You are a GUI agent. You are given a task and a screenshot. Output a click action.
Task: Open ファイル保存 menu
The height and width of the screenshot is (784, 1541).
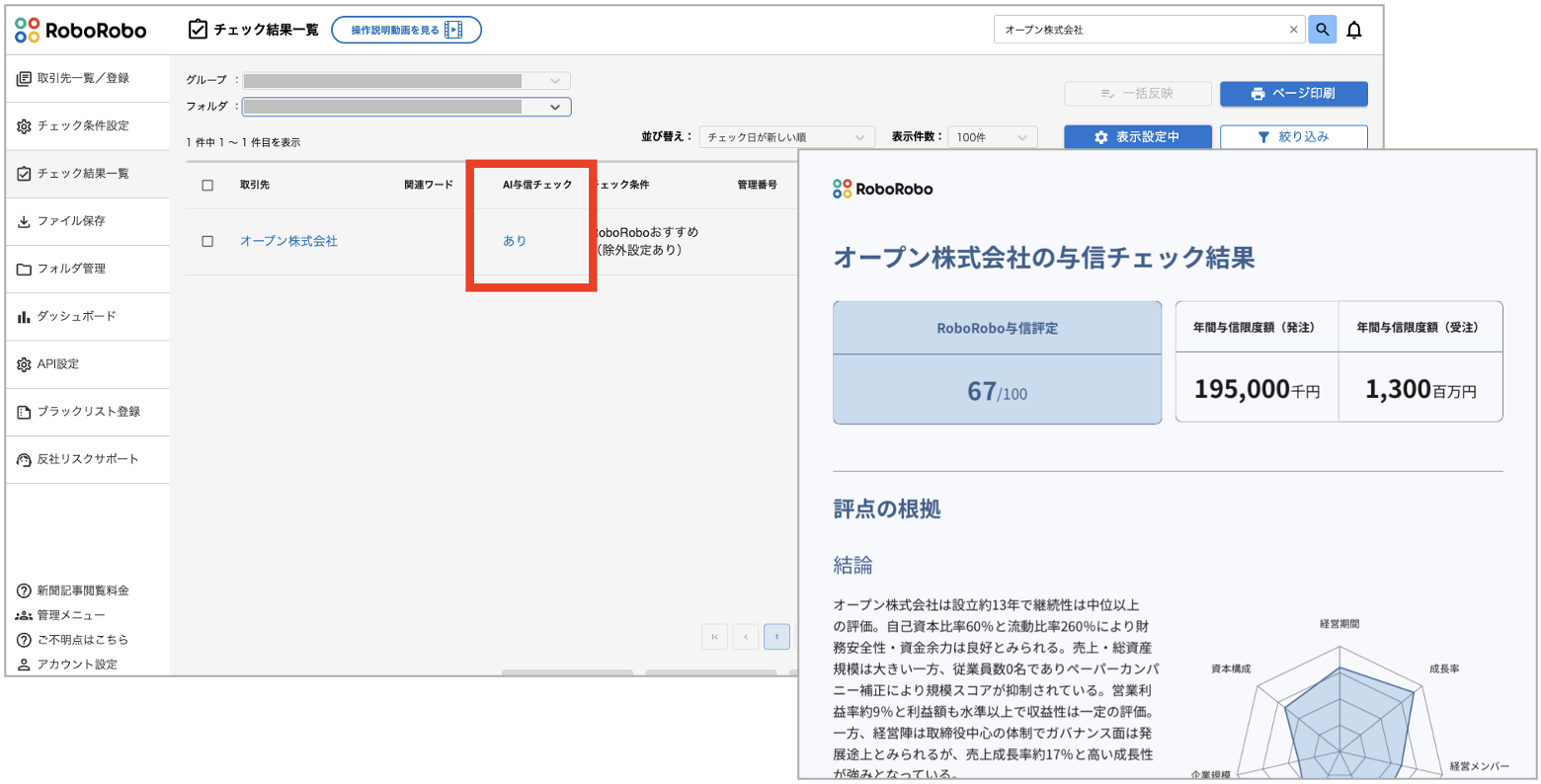[87, 221]
